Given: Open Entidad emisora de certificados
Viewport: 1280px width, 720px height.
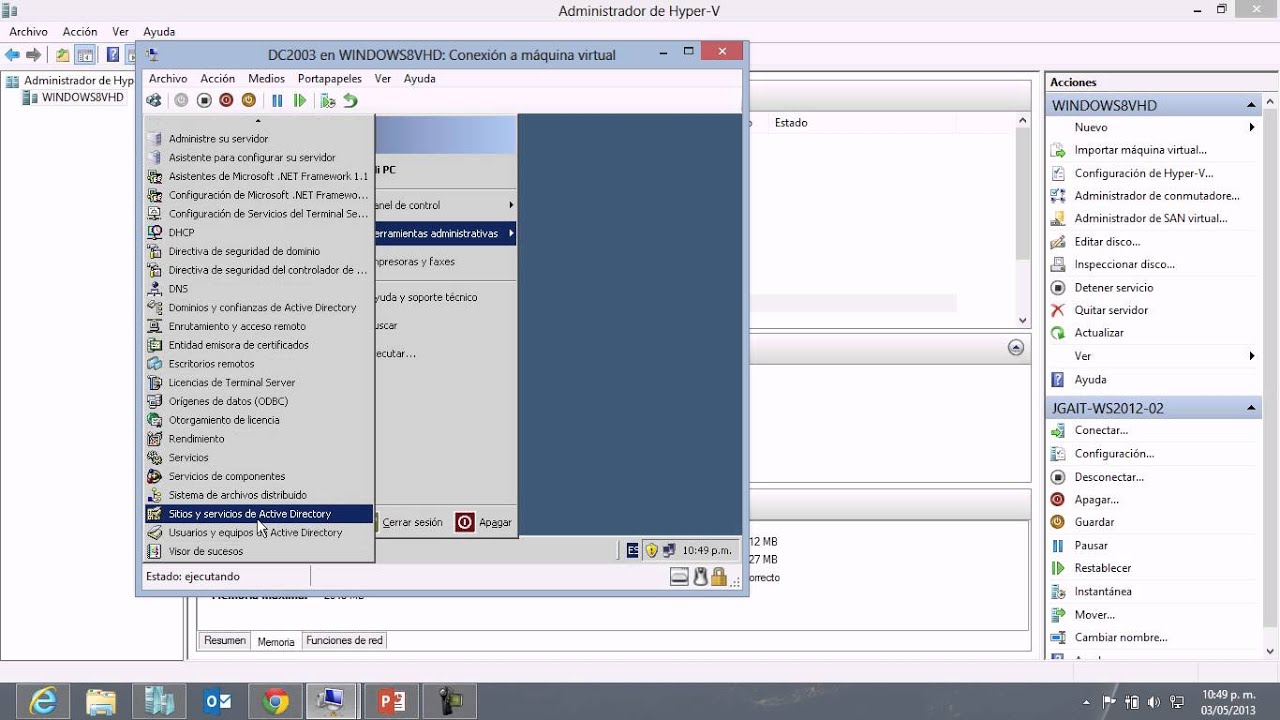Looking at the screenshot, I should tap(259, 345).
